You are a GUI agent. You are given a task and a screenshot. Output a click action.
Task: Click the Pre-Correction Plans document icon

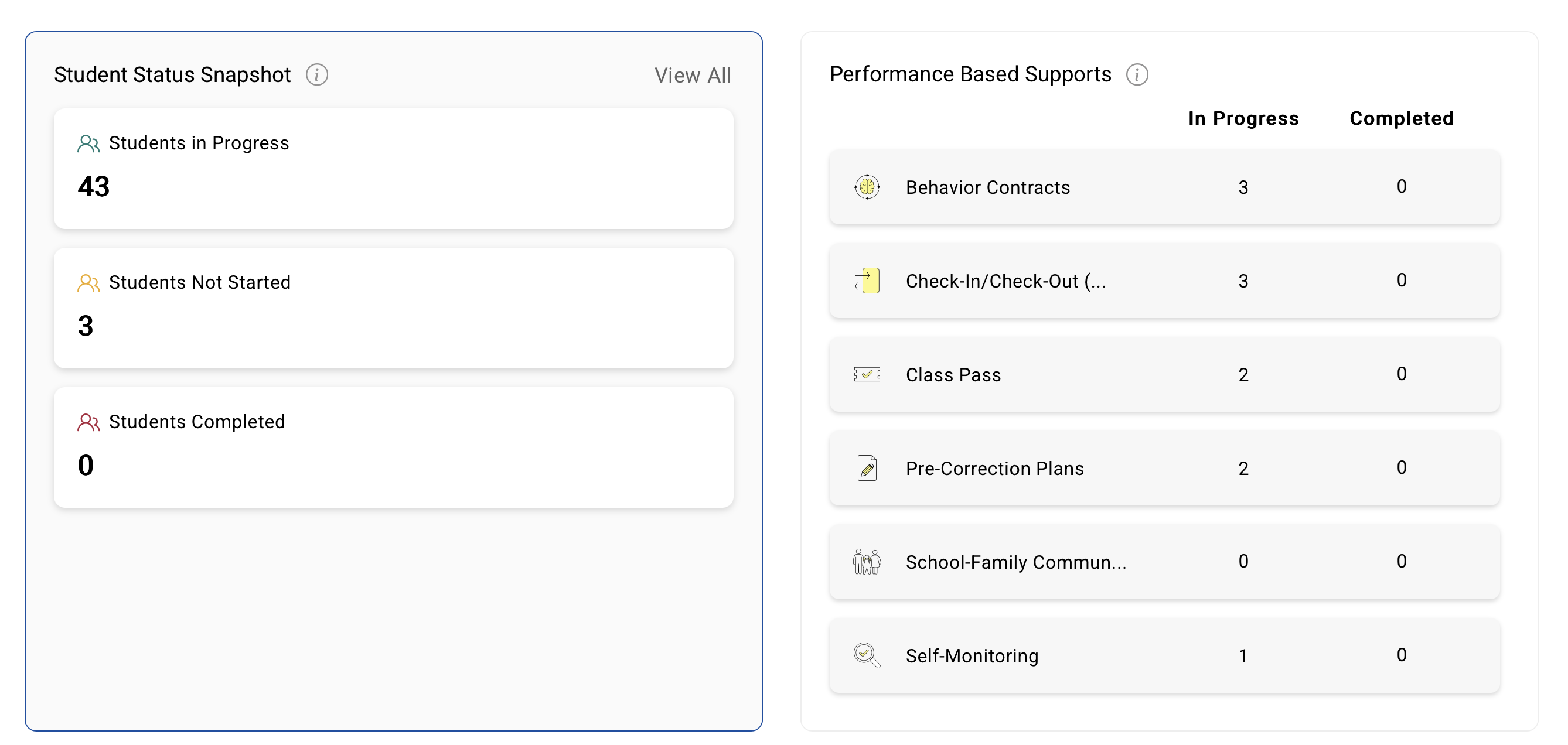867,468
